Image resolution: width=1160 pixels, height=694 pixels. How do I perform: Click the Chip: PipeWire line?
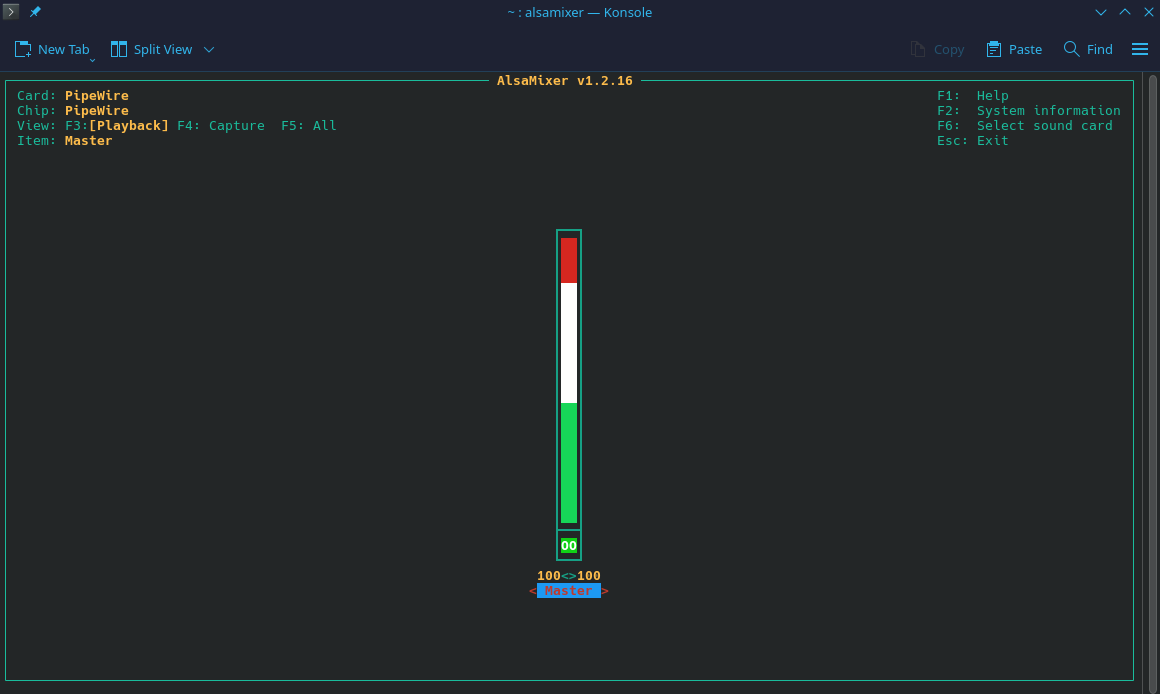tap(73, 111)
